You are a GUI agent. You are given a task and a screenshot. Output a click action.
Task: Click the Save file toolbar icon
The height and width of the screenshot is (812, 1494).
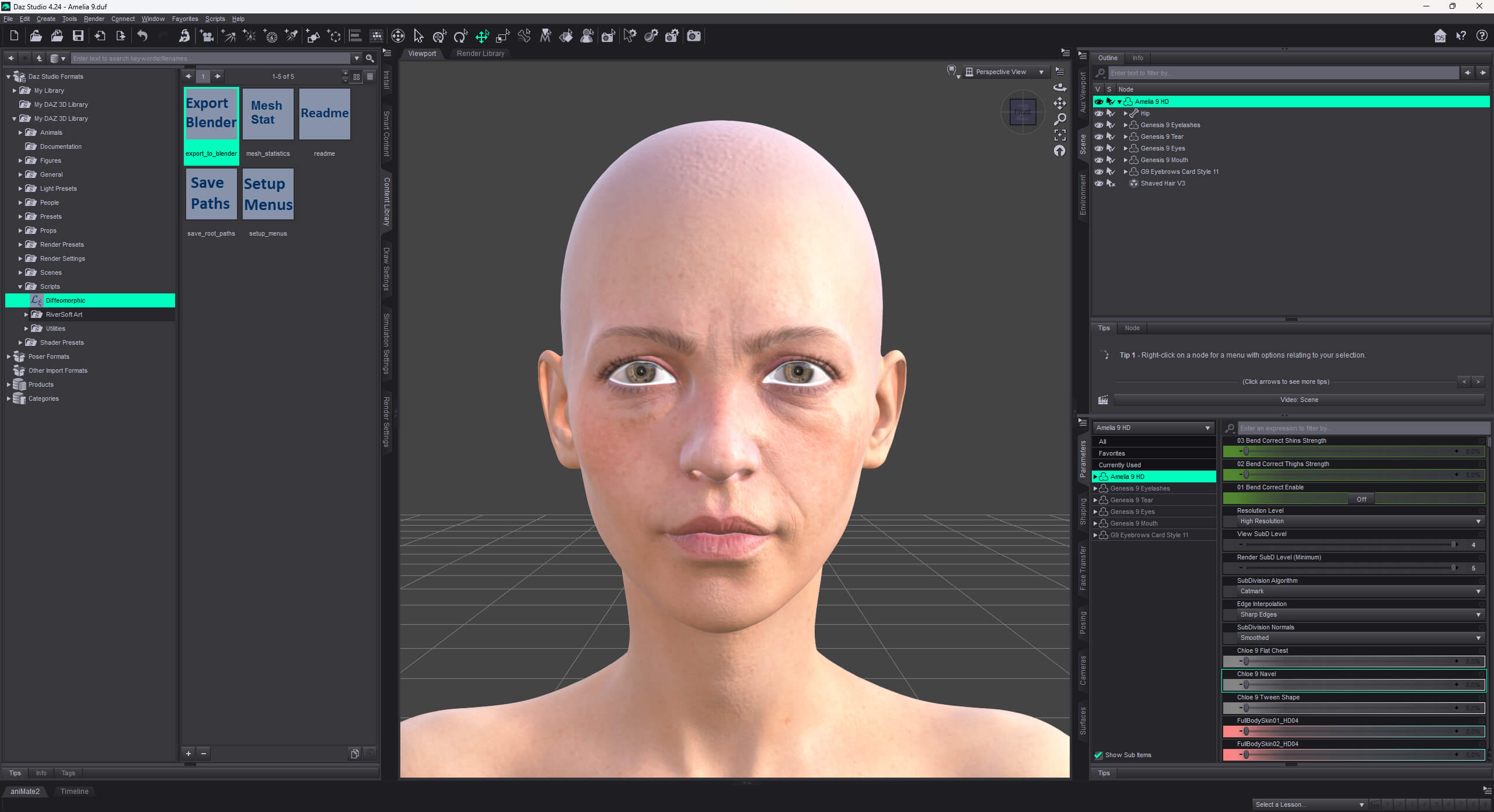point(78,36)
